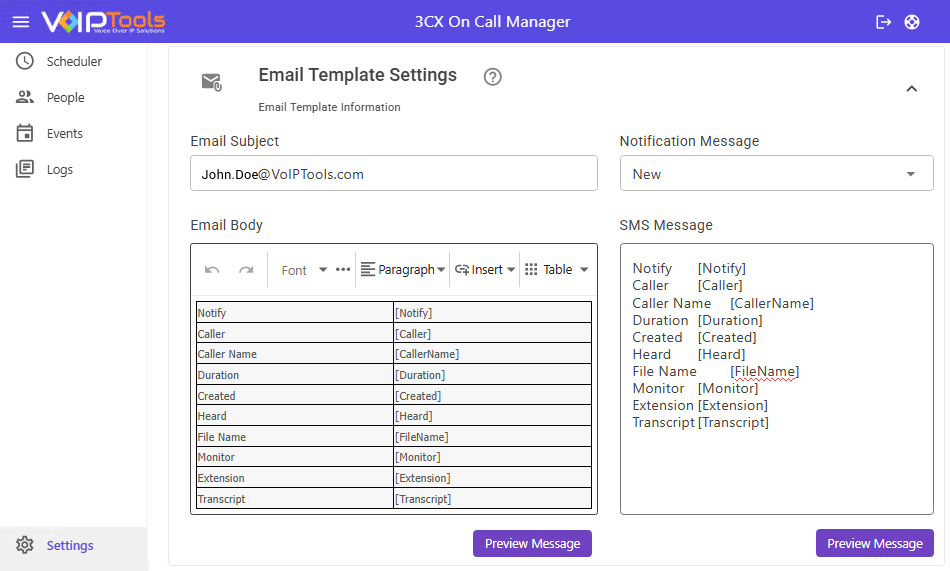Navigate to Events in sidebar
The width and height of the screenshot is (950, 571).
[x=64, y=133]
